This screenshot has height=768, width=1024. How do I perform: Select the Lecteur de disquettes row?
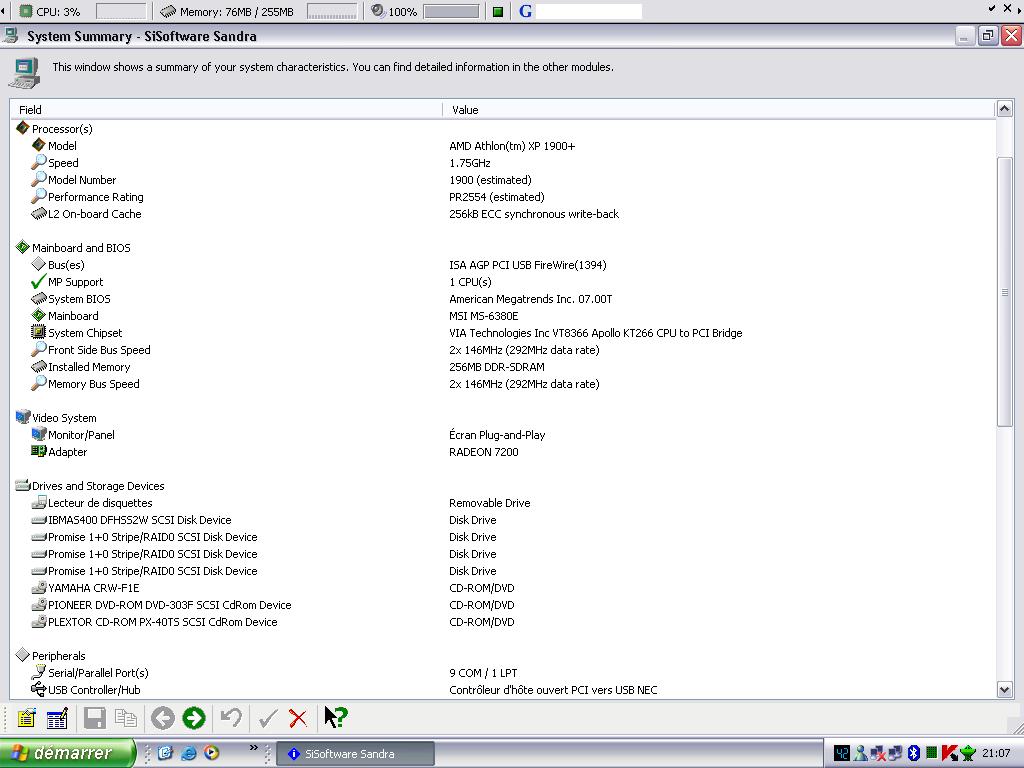(x=503, y=502)
